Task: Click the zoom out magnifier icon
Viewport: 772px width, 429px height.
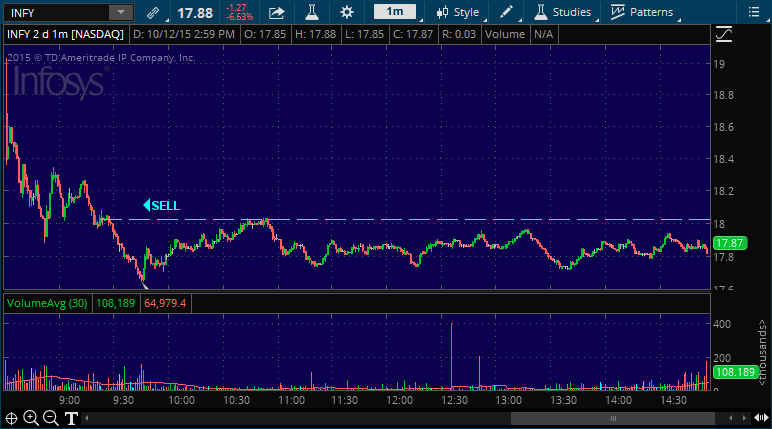Action: (51, 419)
